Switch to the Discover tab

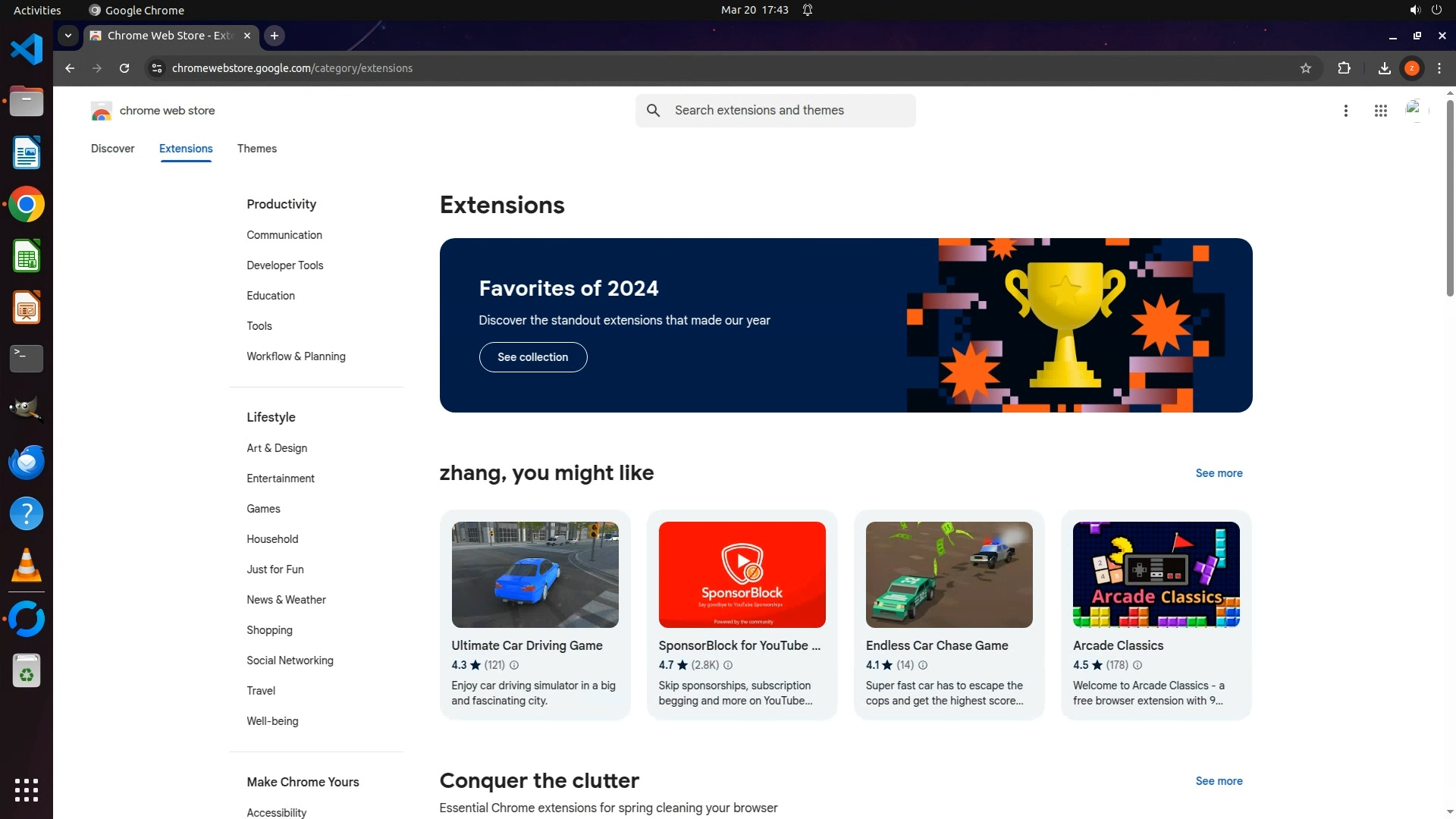coord(112,149)
